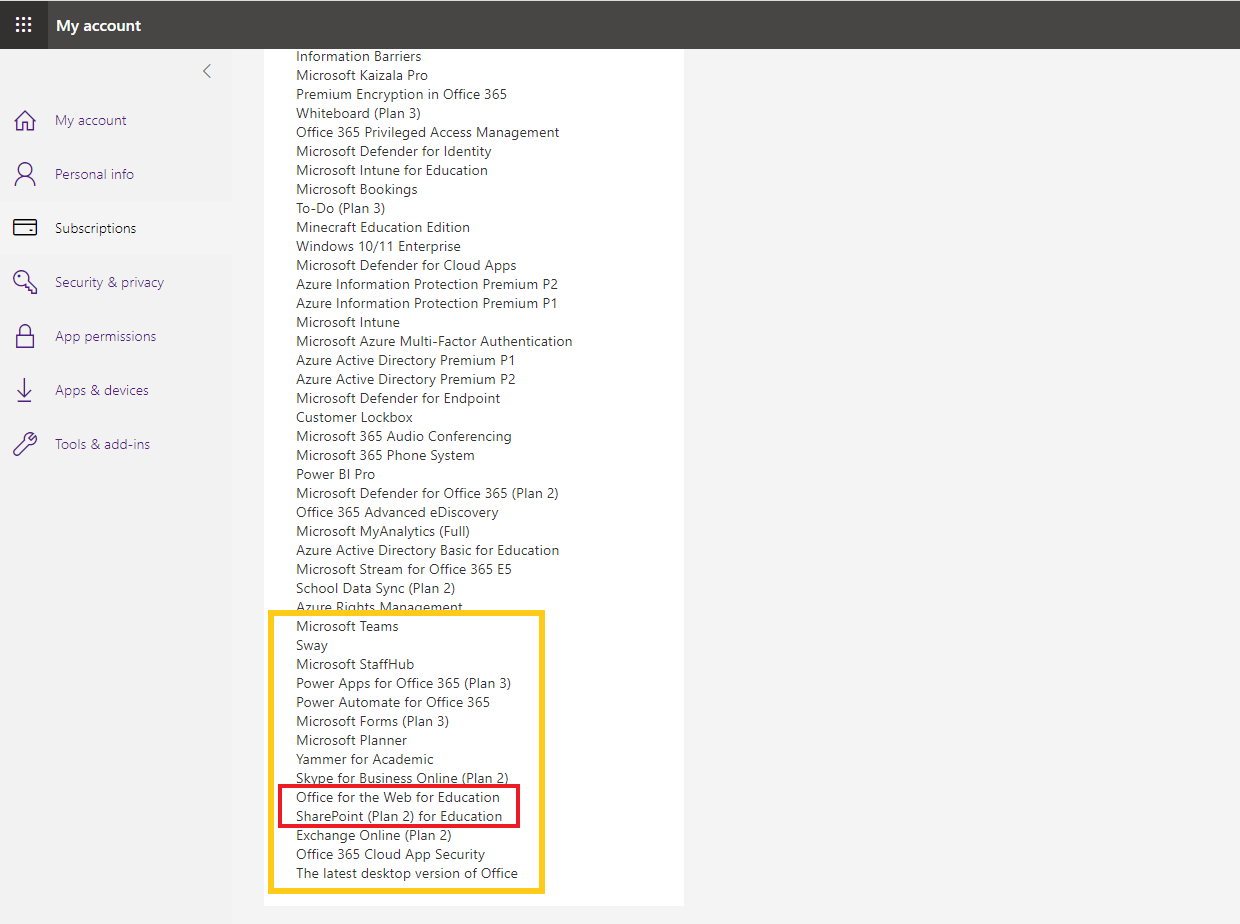This screenshot has width=1240, height=924.
Task: Select Office 365 Advanced eDiscovery
Action: (x=397, y=512)
